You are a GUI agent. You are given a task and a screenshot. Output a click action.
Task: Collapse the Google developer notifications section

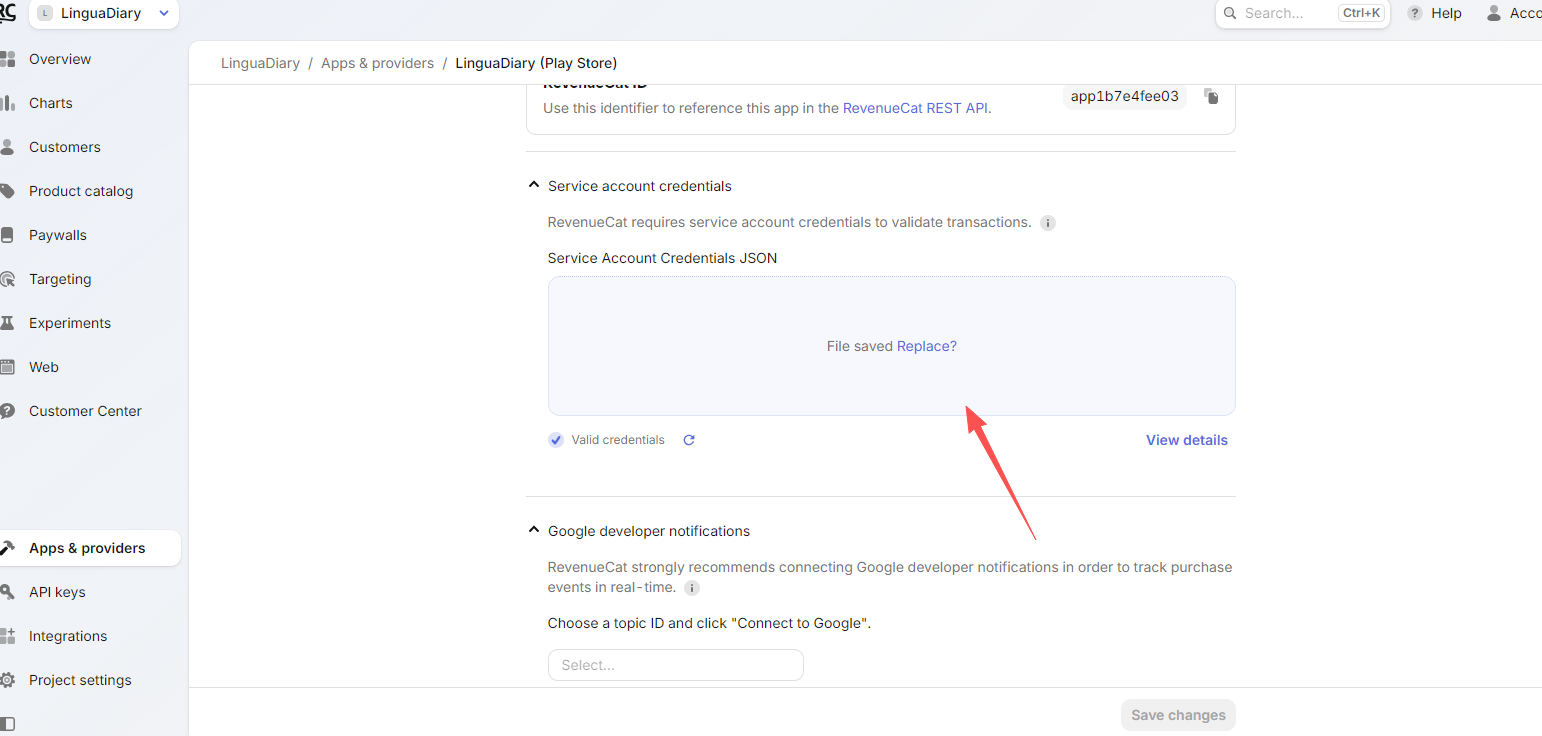coord(534,531)
